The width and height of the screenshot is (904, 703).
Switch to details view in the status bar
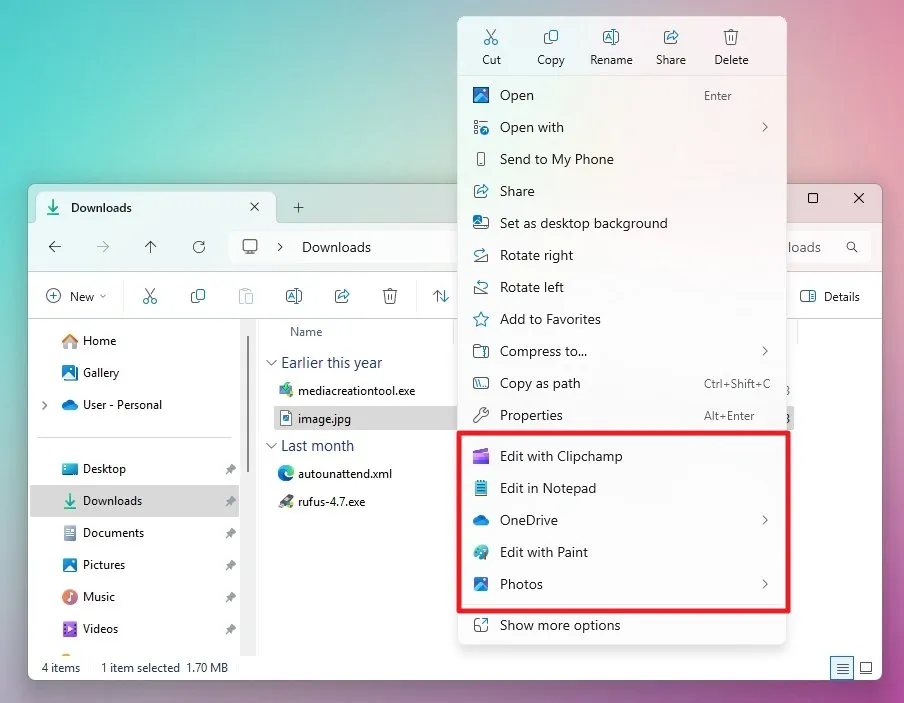(842, 667)
